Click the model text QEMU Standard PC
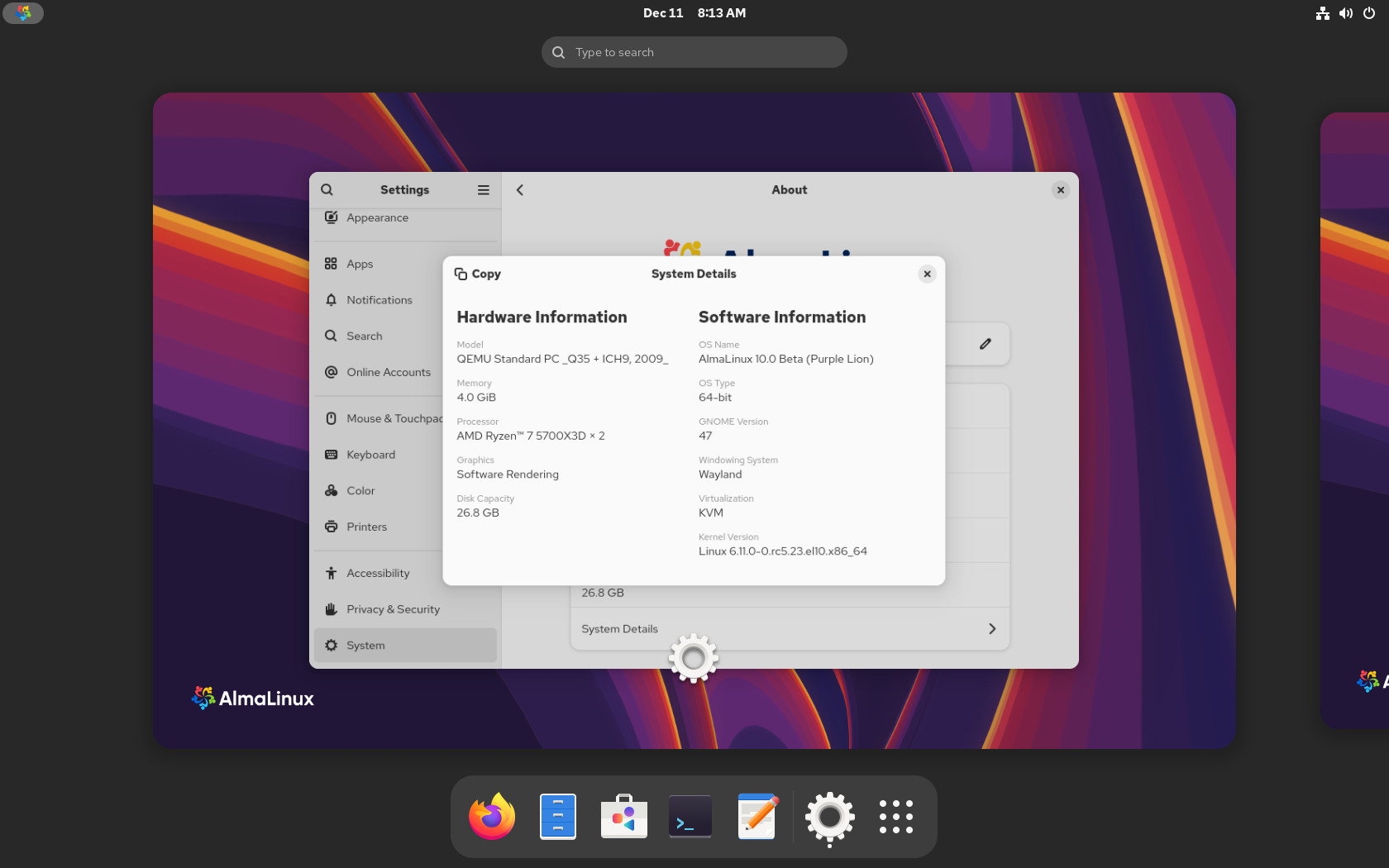Screen dimensions: 1389x868 (x=562, y=360)
